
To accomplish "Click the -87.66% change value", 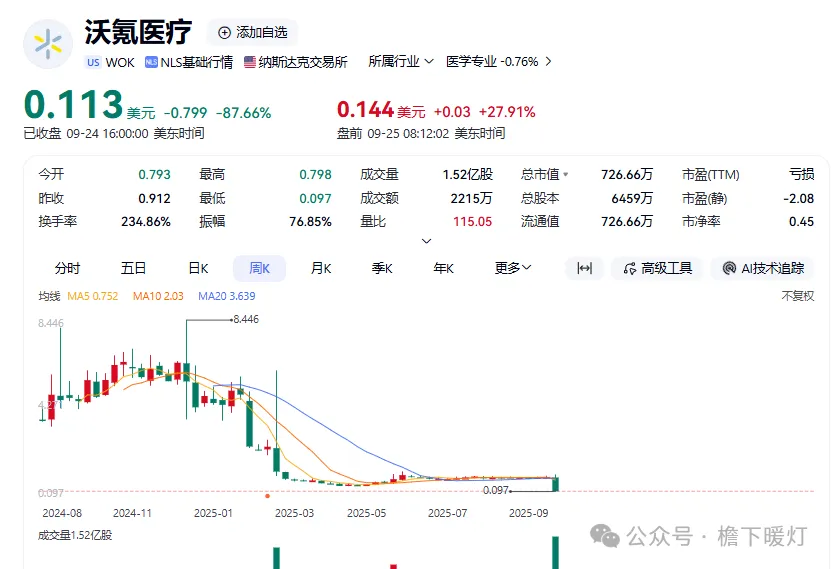I will 244,113.
